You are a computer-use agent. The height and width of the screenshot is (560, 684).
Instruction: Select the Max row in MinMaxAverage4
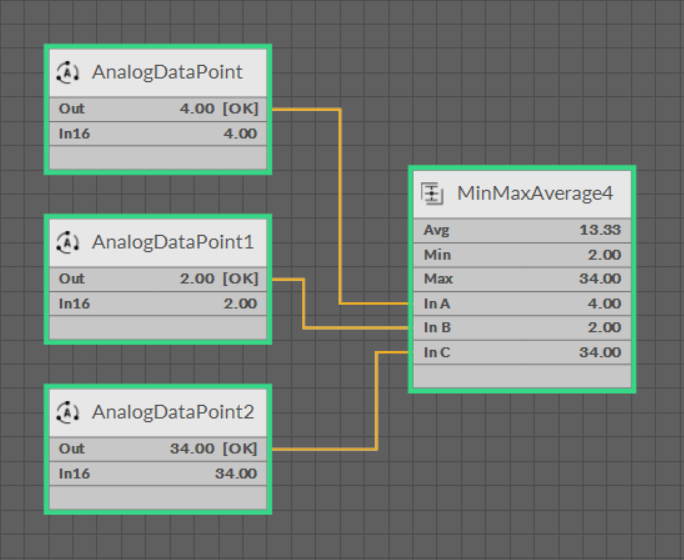click(x=521, y=279)
